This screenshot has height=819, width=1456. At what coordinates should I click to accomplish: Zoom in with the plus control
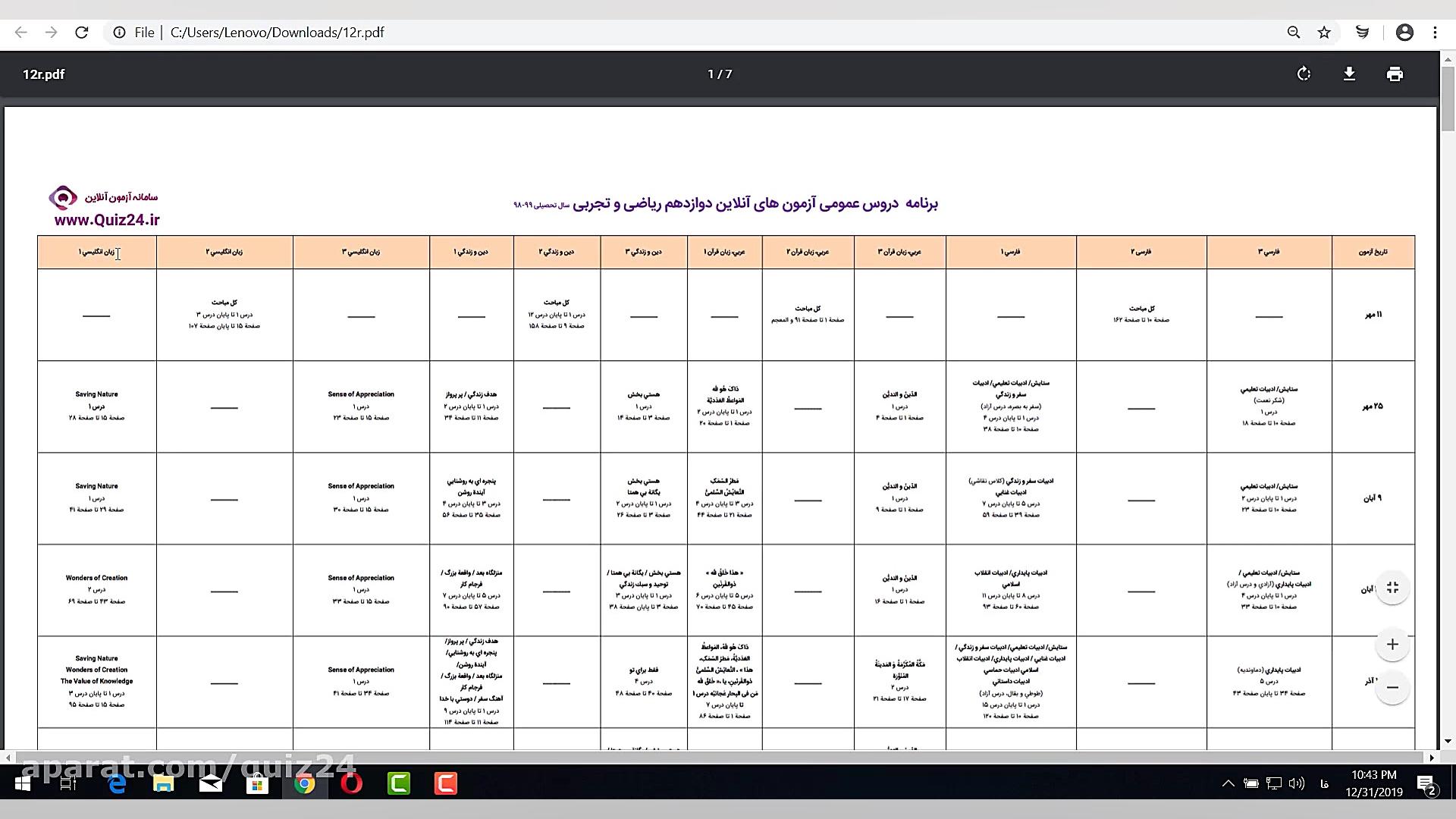[x=1392, y=644]
